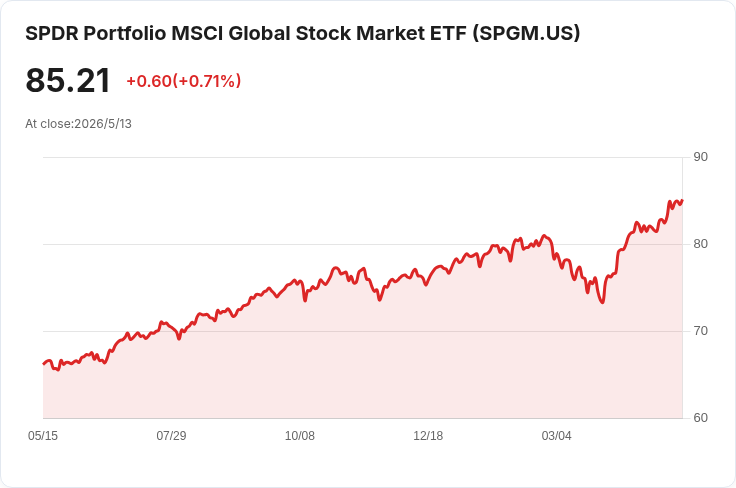Screen dimensions: 736x488
Task: Select the 12/18 date axis label
Action: (x=428, y=435)
